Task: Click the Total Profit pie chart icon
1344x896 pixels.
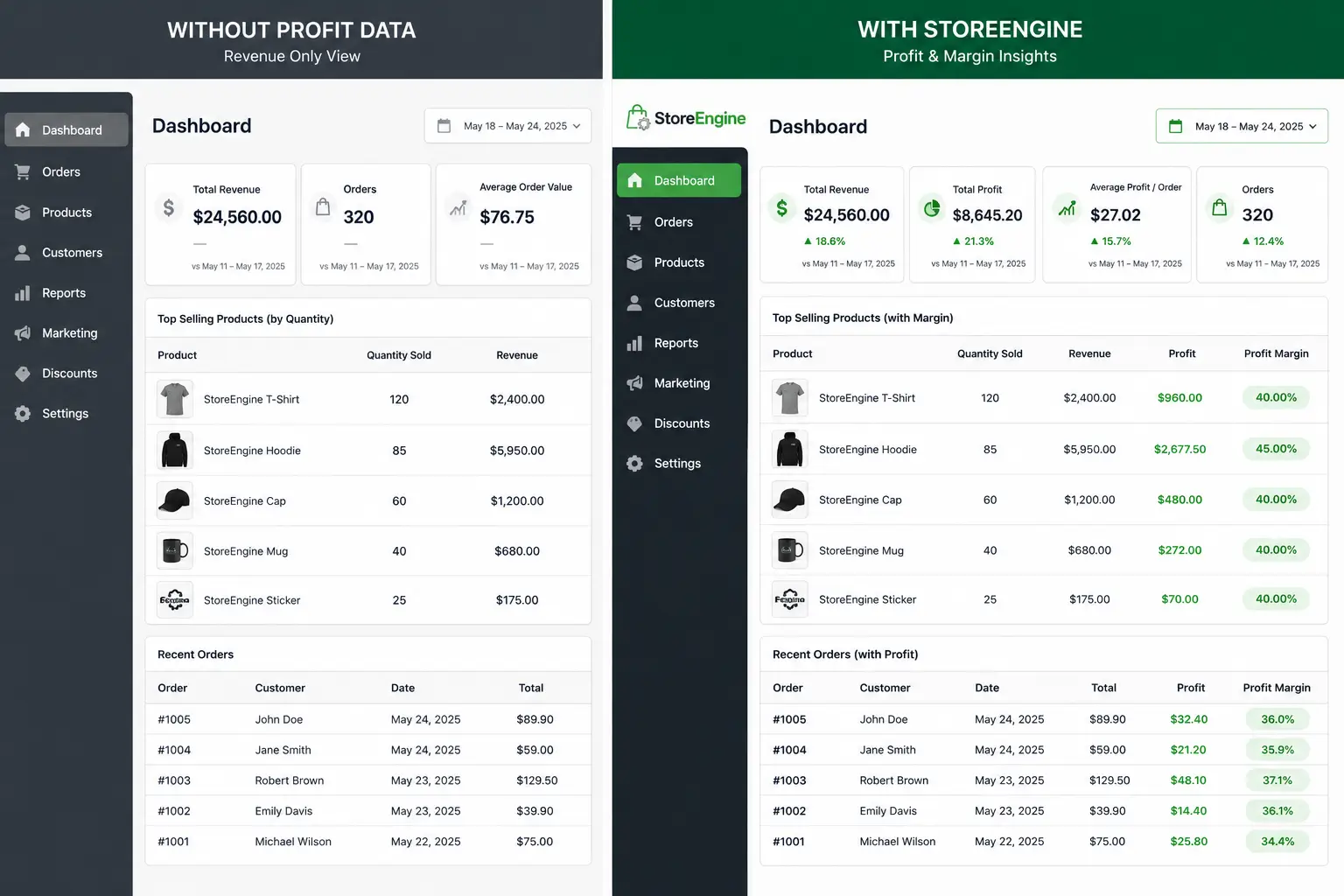Action: tap(932, 208)
